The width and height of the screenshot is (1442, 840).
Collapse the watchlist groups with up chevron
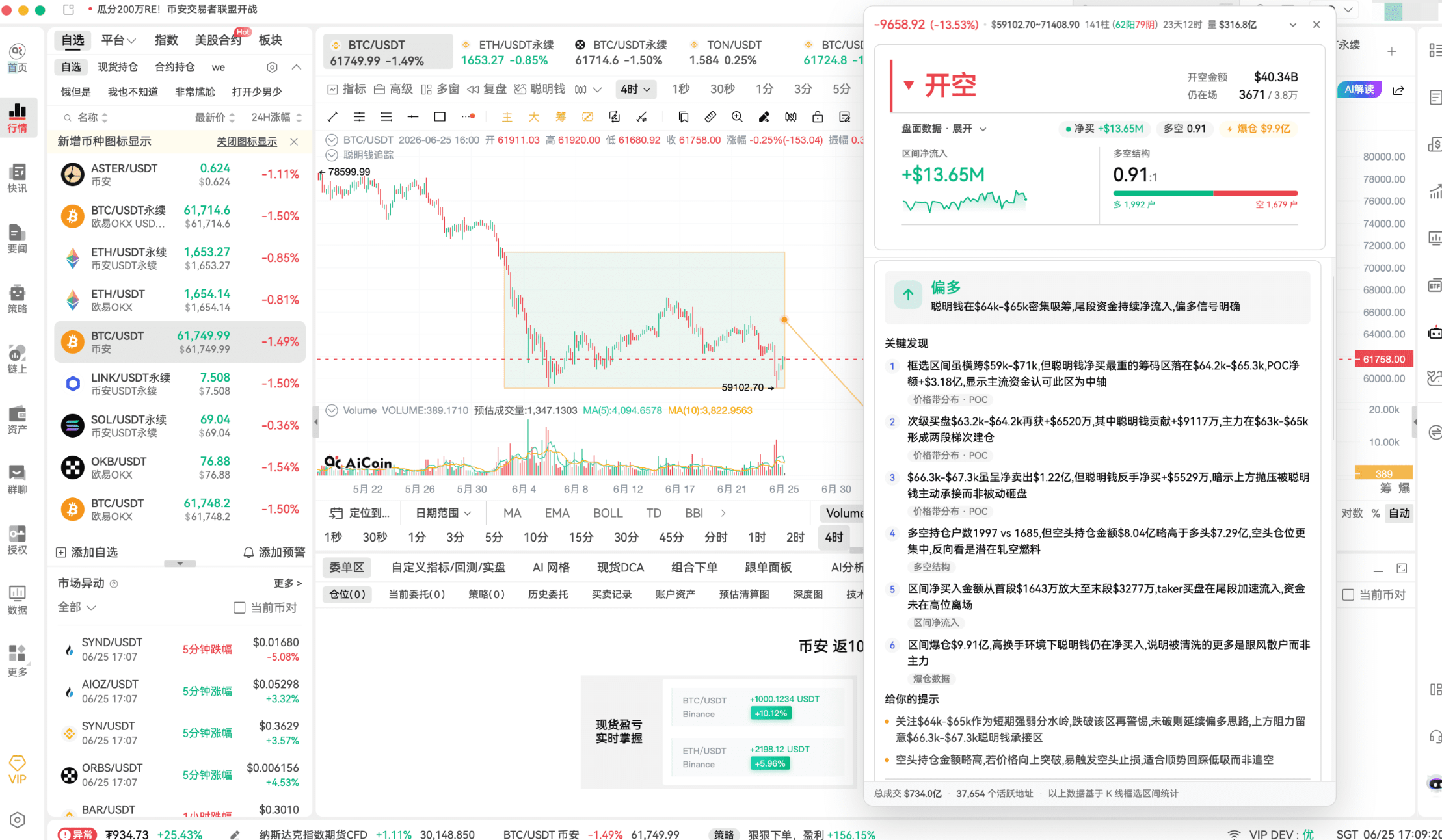(x=296, y=67)
